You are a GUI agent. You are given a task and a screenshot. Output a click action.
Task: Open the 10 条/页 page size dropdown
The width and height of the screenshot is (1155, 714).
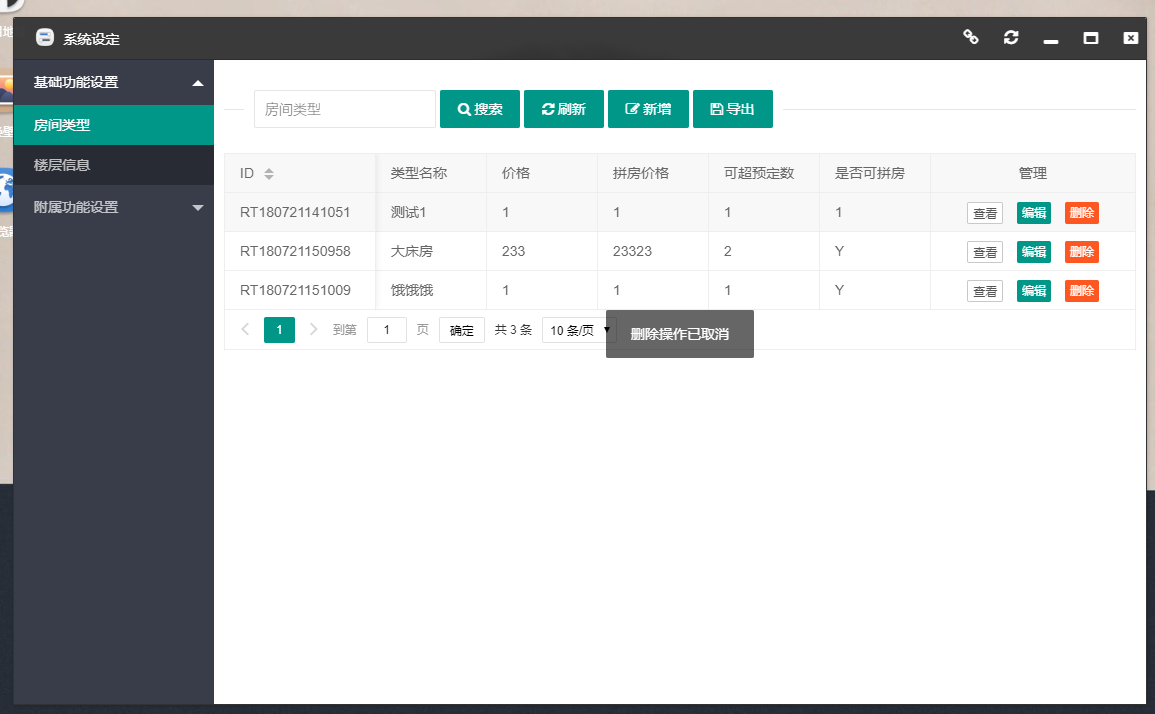(578, 330)
